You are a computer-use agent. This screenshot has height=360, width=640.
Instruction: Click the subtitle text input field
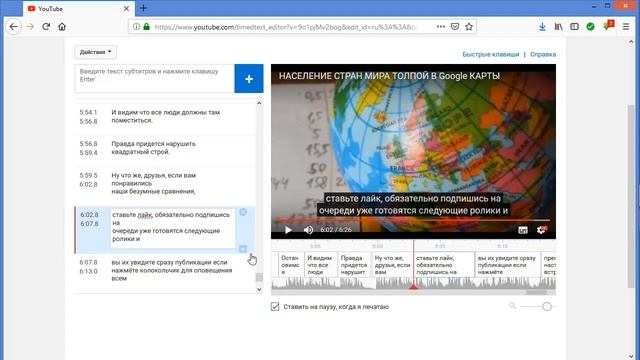point(155,78)
